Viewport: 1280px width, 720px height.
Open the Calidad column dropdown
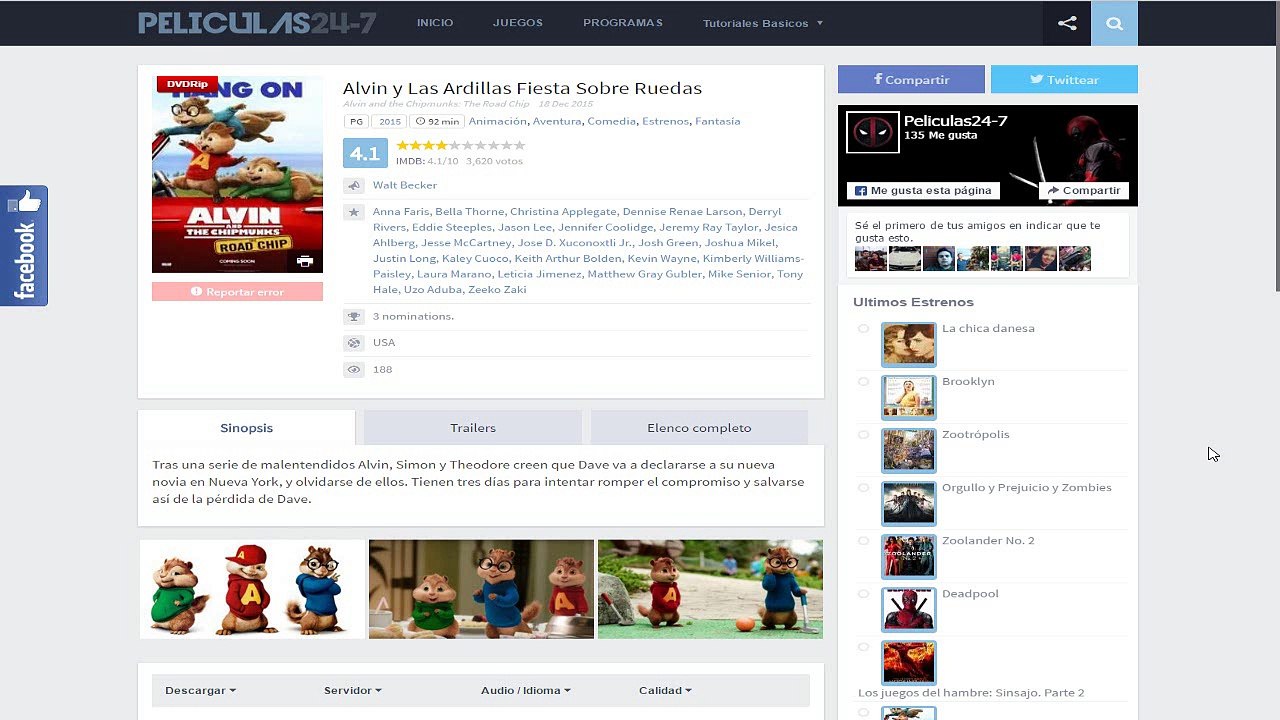coord(665,690)
